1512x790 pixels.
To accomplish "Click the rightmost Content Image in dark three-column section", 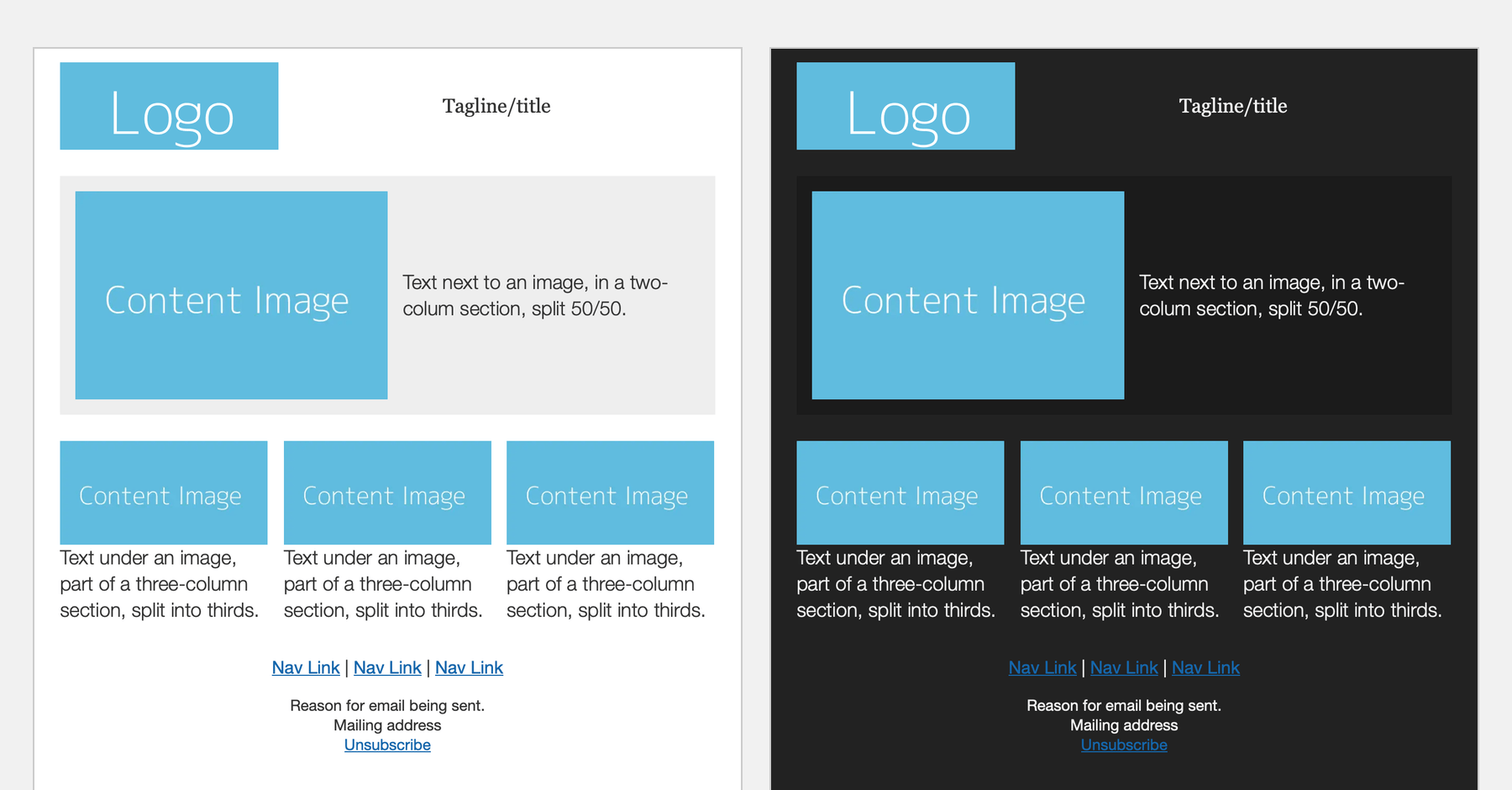I will pyautogui.click(x=1347, y=493).
